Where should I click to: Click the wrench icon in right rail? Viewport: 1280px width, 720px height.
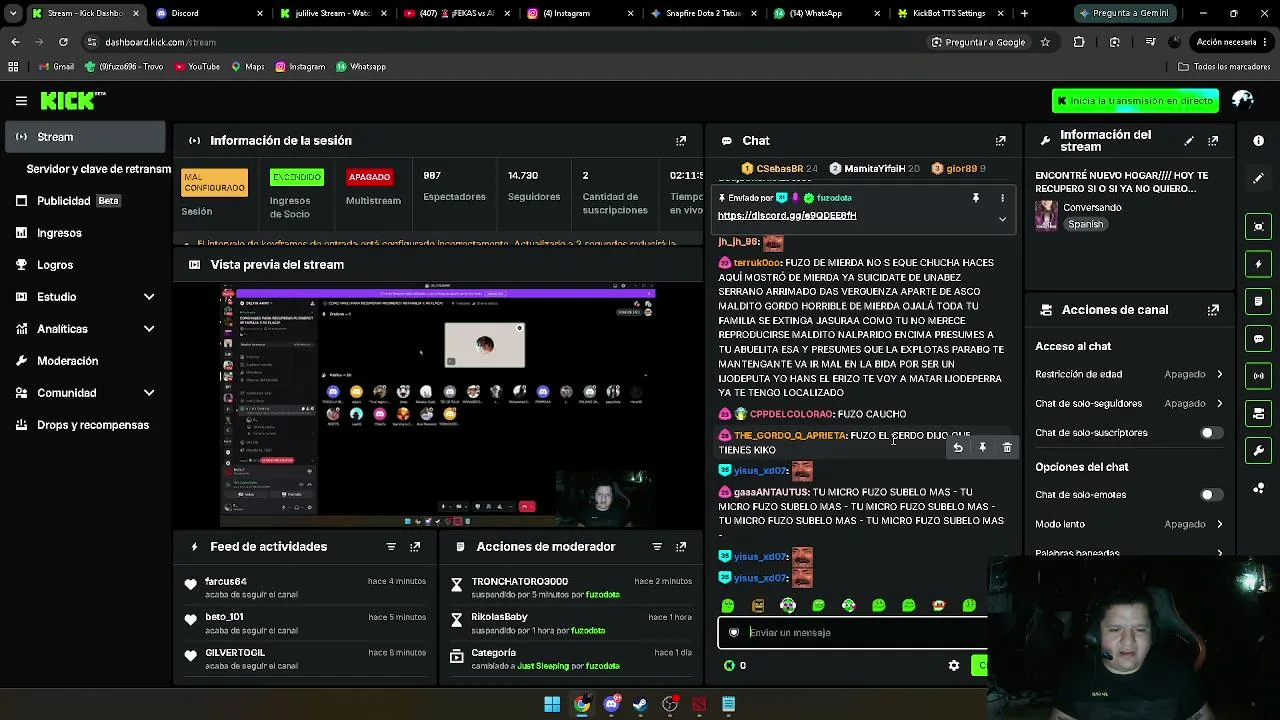1259,450
